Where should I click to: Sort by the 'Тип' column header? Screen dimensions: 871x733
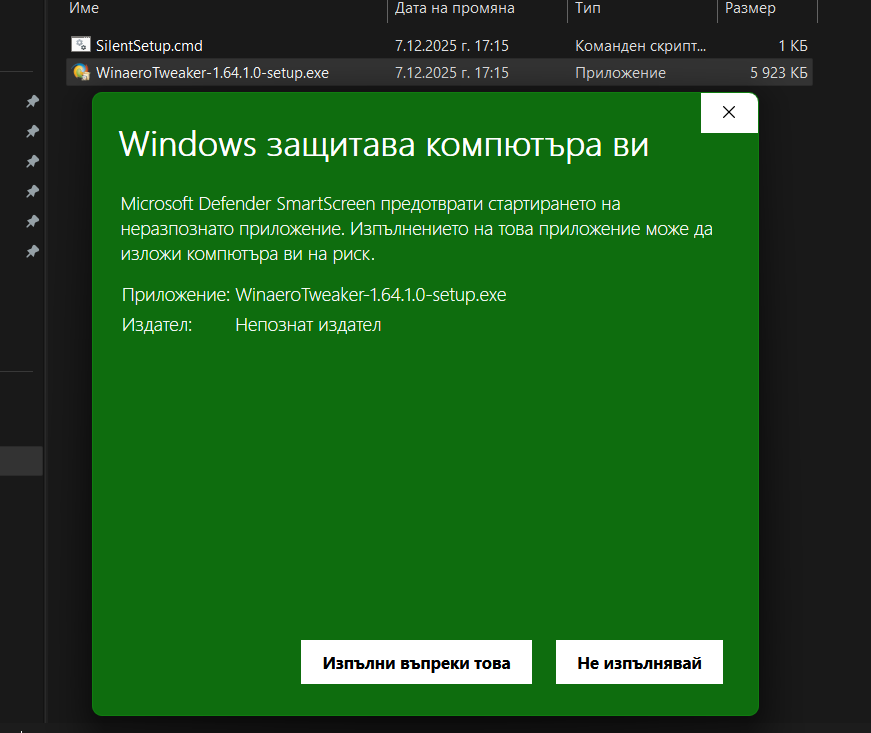pos(588,8)
